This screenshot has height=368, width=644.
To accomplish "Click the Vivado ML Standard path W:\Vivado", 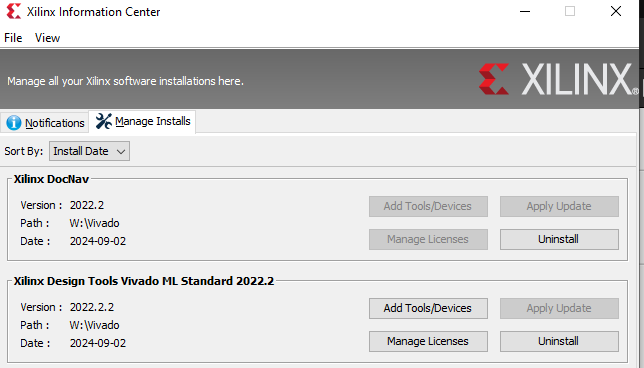I will pos(94,325).
